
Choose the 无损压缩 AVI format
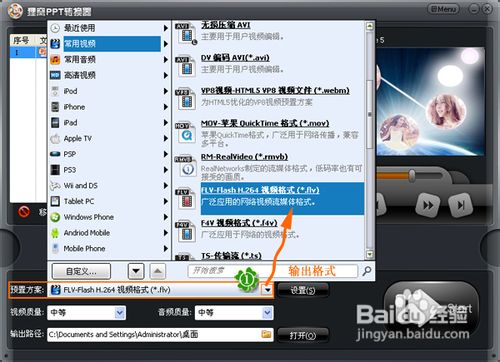click(269, 32)
